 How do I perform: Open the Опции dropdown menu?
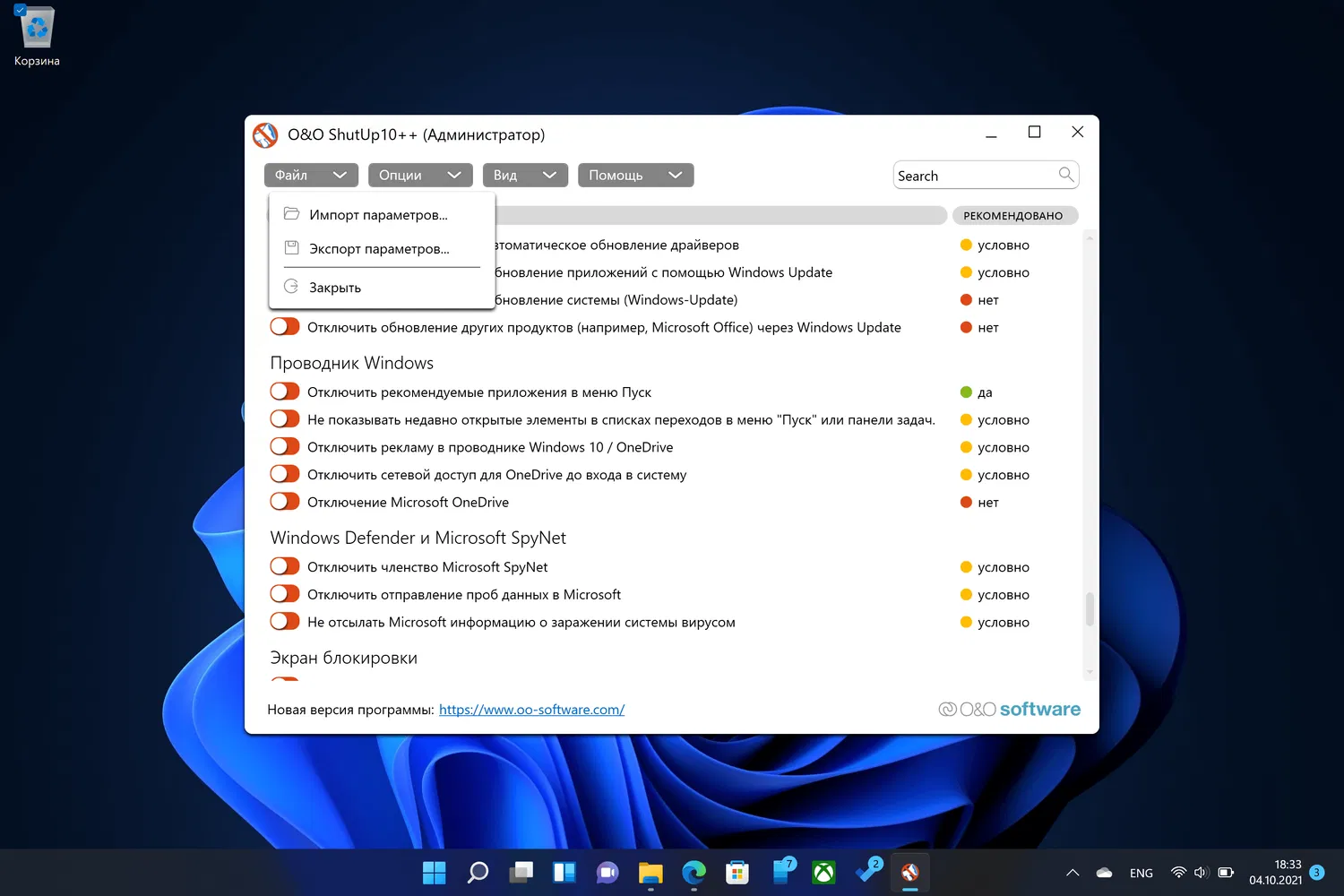point(420,176)
